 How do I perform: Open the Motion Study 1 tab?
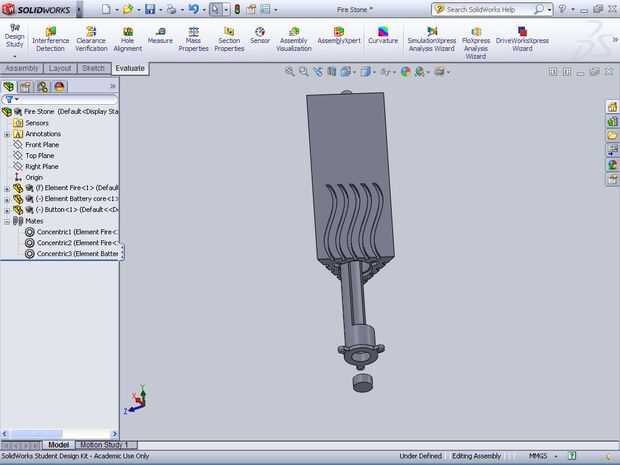coord(104,445)
